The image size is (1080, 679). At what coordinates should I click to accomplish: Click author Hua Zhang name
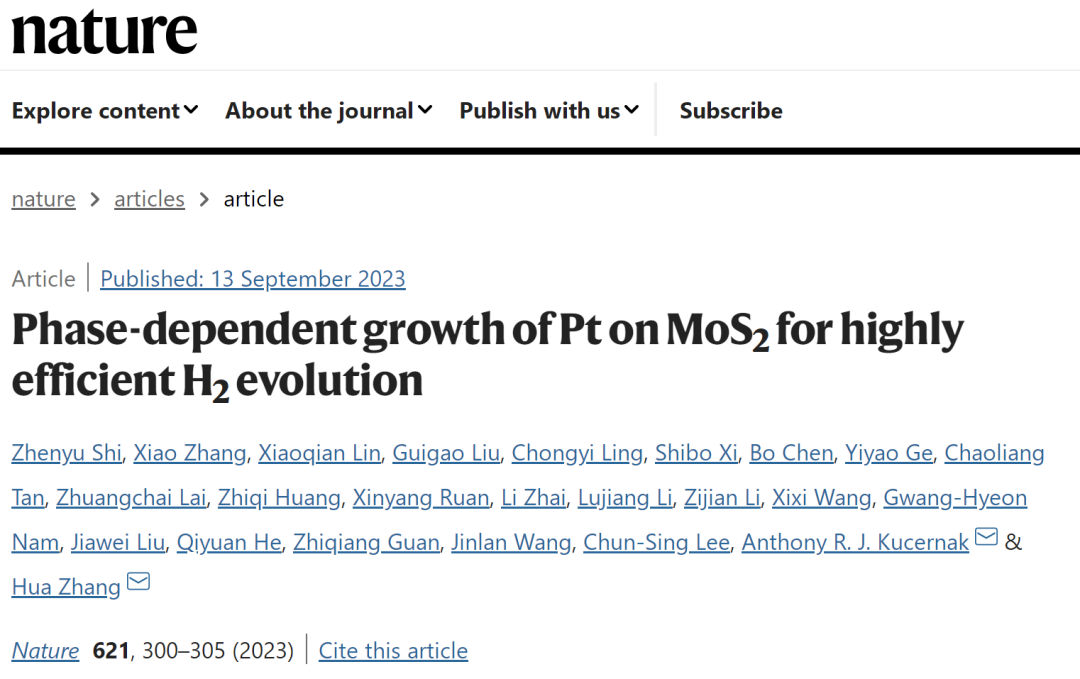[66, 587]
